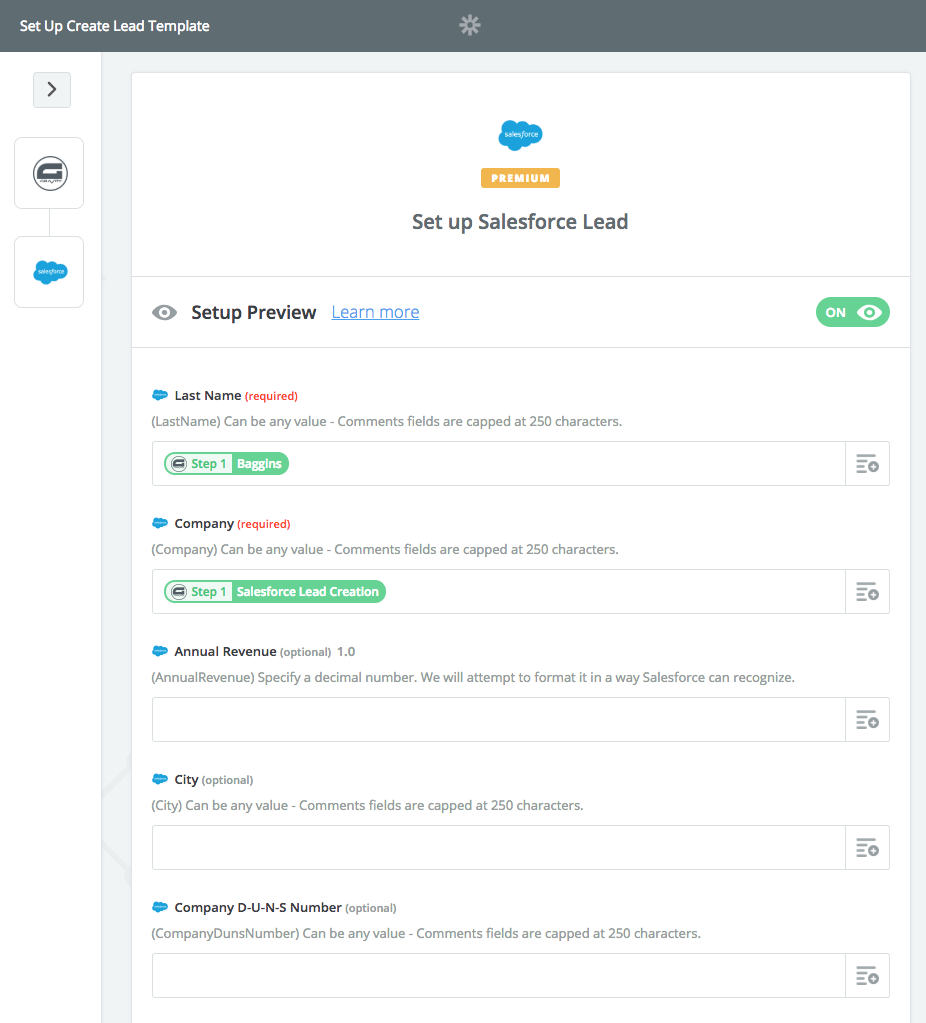Click the Zapier asterisk logo in header
The height and width of the screenshot is (1023, 926).
pyautogui.click(x=470, y=25)
